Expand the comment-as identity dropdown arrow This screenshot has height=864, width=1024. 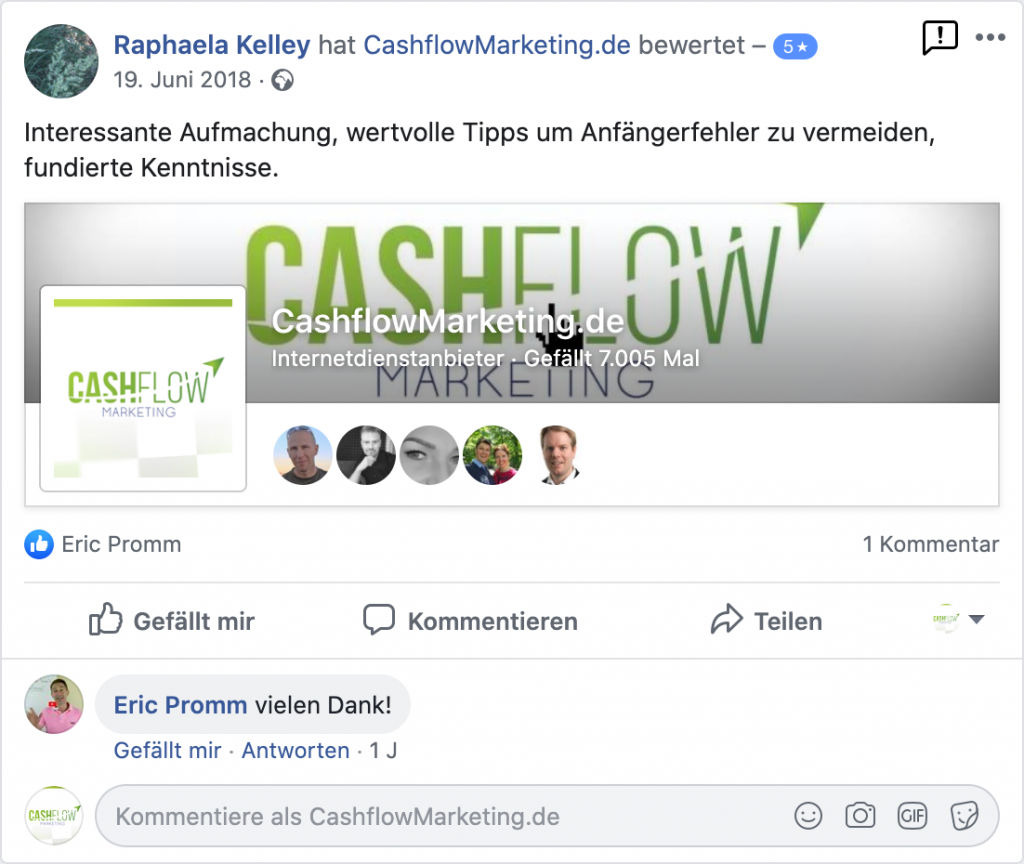point(976,619)
